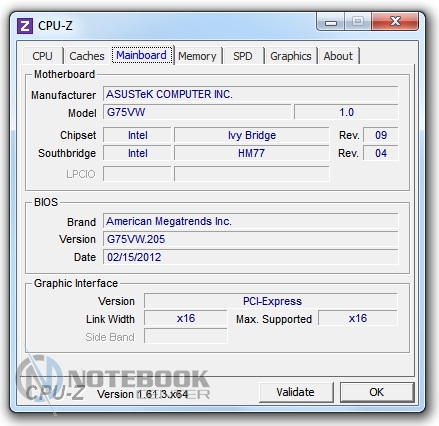Click the southbridge Rev. 04 value
The height and width of the screenshot is (426, 439).
tap(381, 153)
